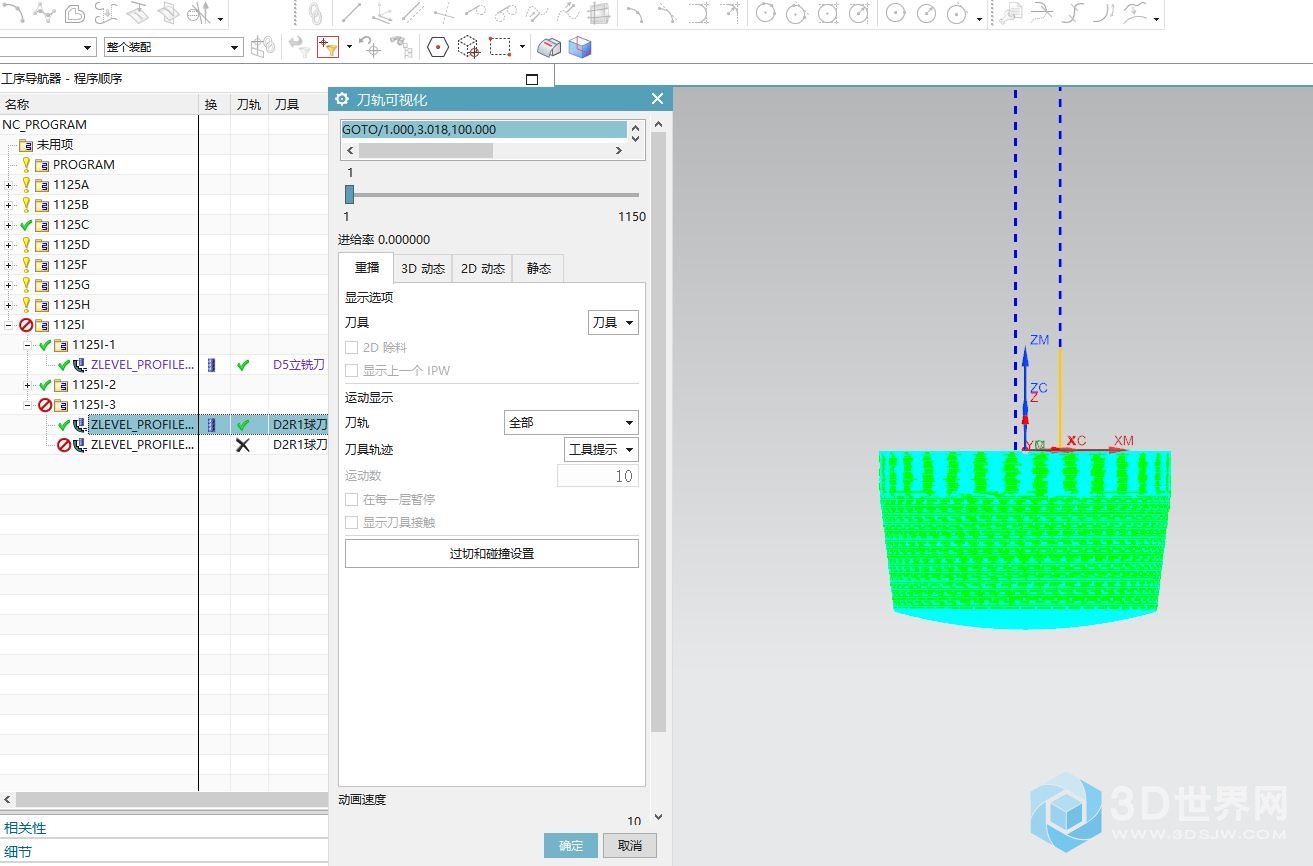Viewport: 1313px width, 866px height.
Task: Toggle 显示刀具接触 checkbox
Action: (x=351, y=522)
